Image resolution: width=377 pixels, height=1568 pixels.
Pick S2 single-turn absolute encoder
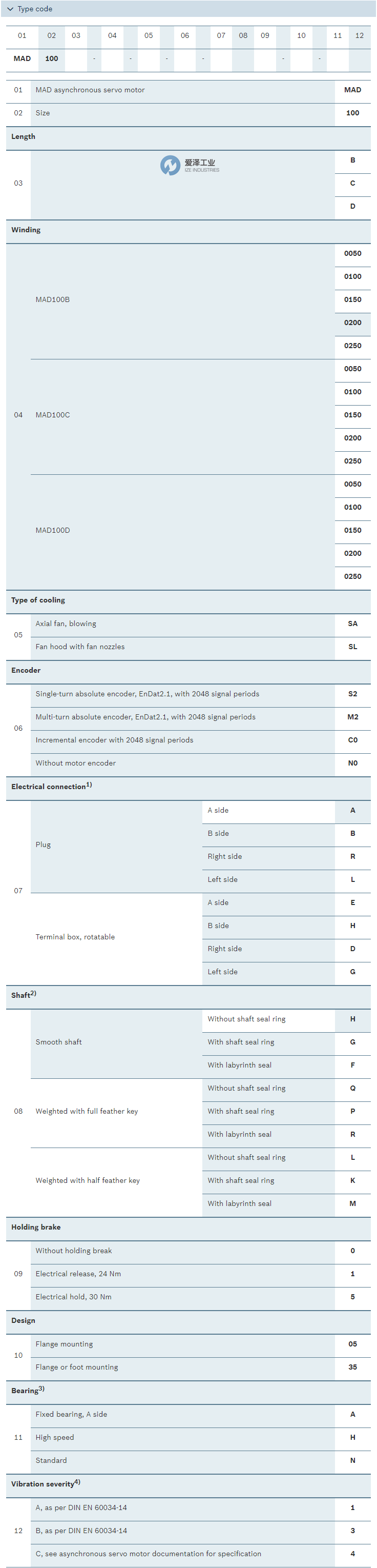[353, 694]
